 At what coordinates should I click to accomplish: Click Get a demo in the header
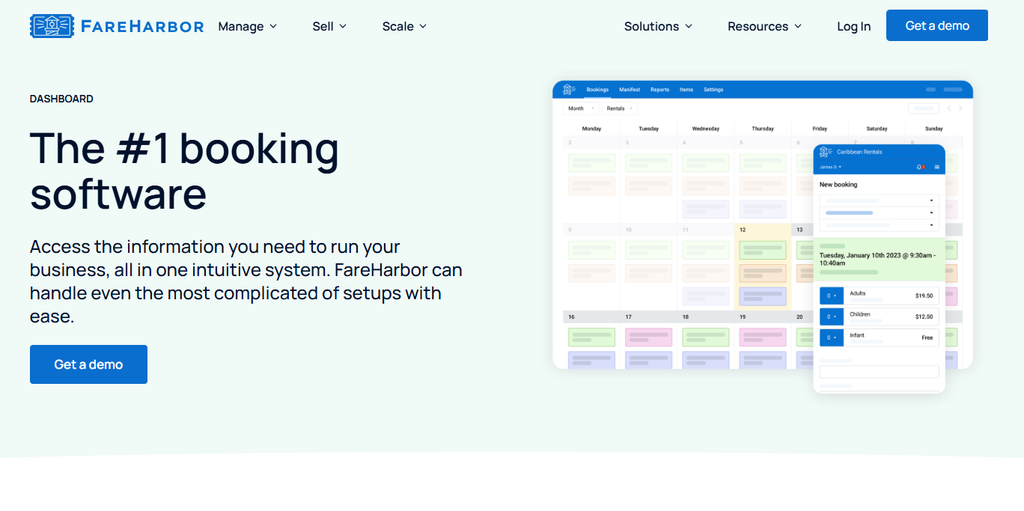(936, 25)
